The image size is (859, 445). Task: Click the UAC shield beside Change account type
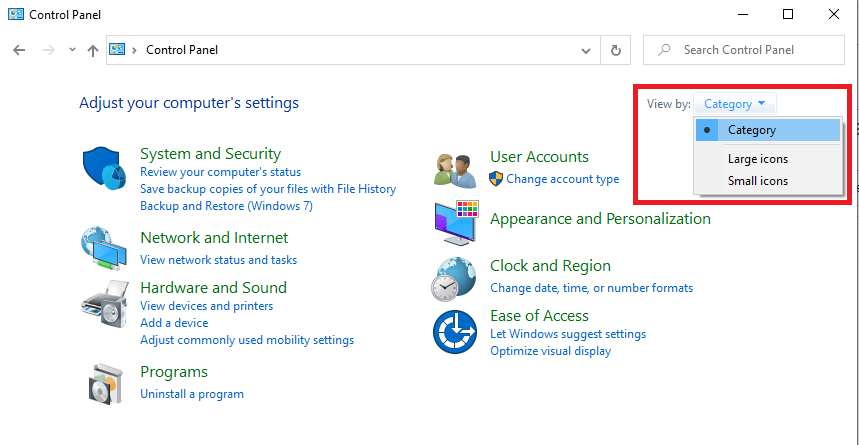click(496, 179)
